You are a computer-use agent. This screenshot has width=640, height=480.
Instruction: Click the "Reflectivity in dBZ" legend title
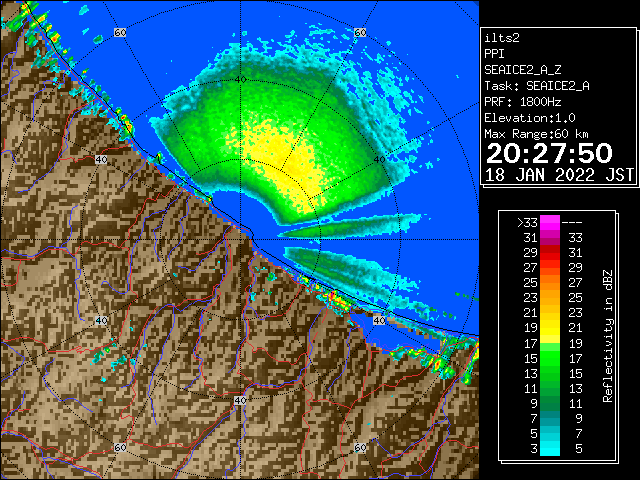(x=608, y=336)
